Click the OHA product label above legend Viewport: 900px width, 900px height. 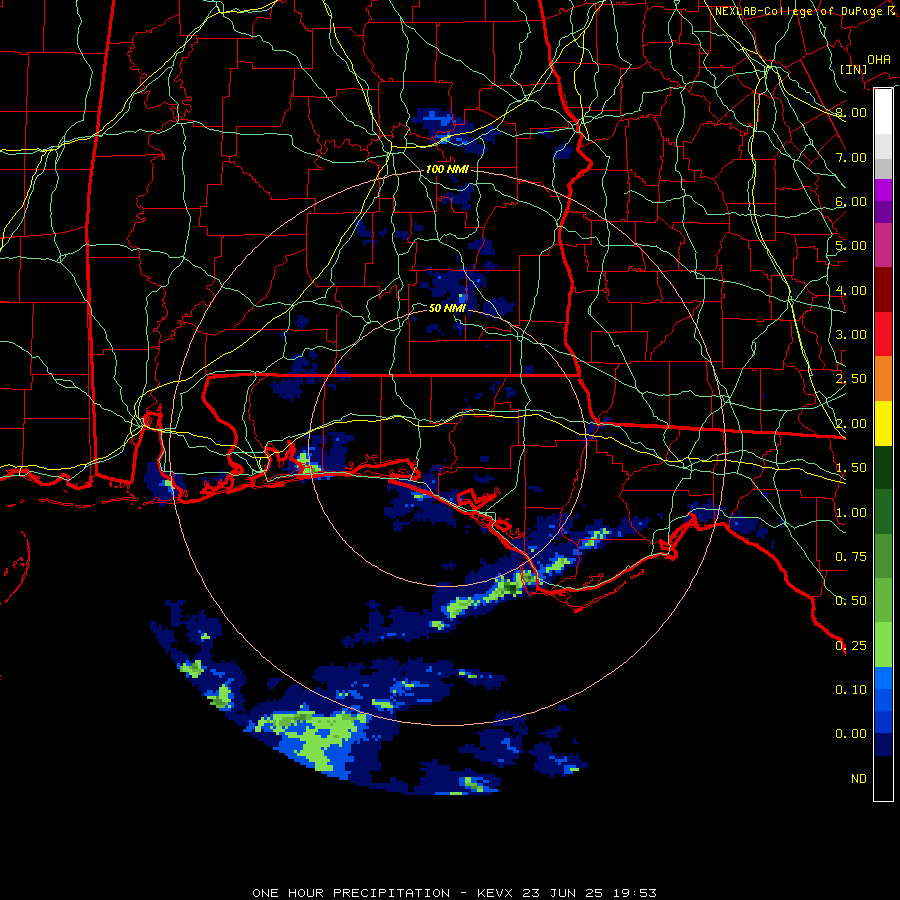(878, 59)
